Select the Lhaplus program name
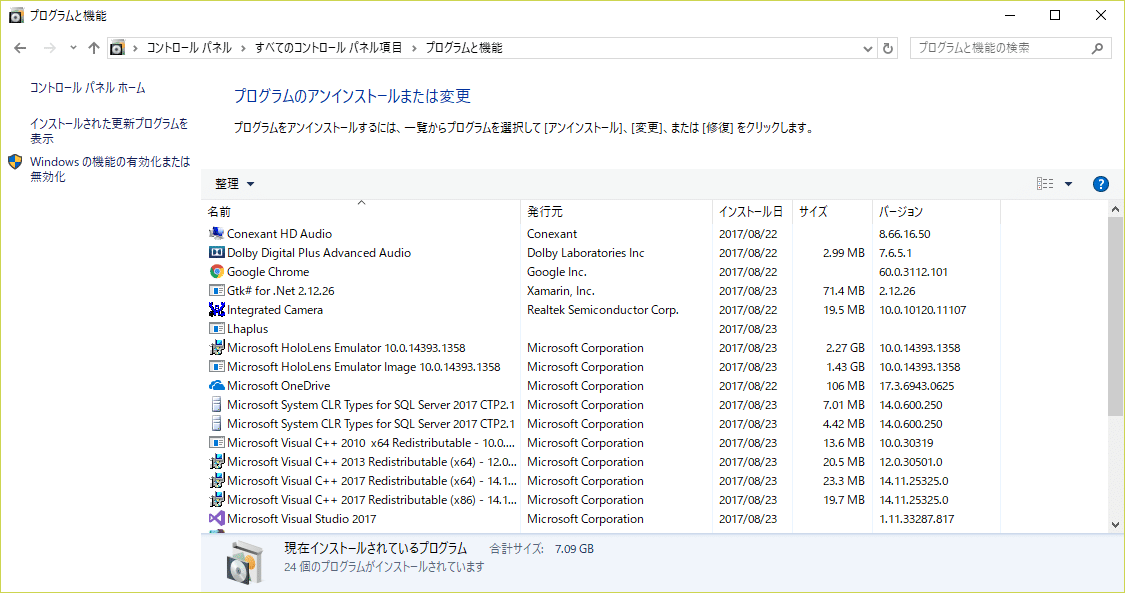This screenshot has width=1125, height=593. tap(248, 328)
